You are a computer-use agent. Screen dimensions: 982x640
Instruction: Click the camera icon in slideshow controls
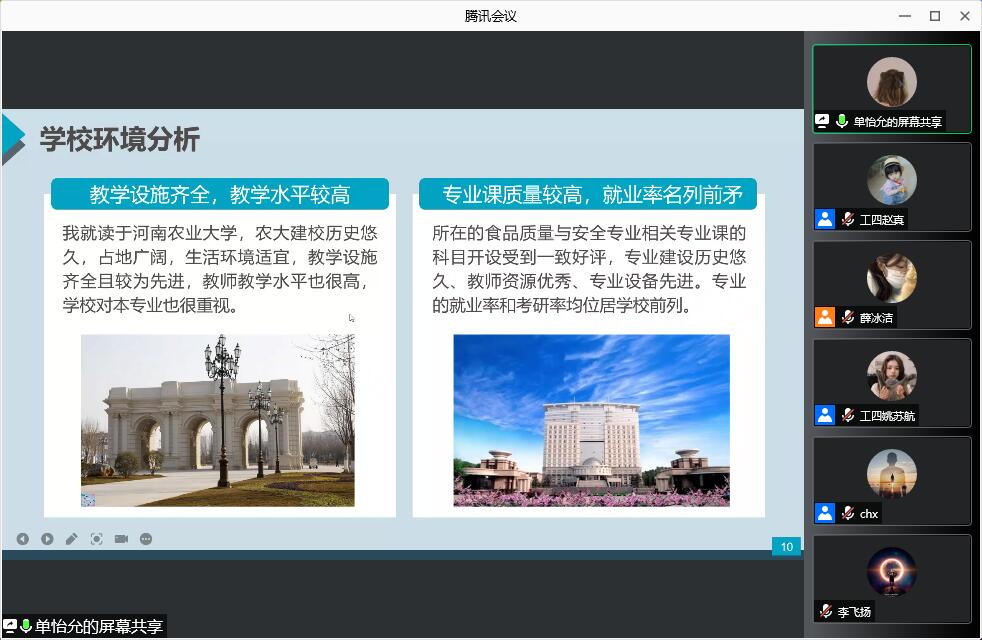pyautogui.click(x=121, y=539)
